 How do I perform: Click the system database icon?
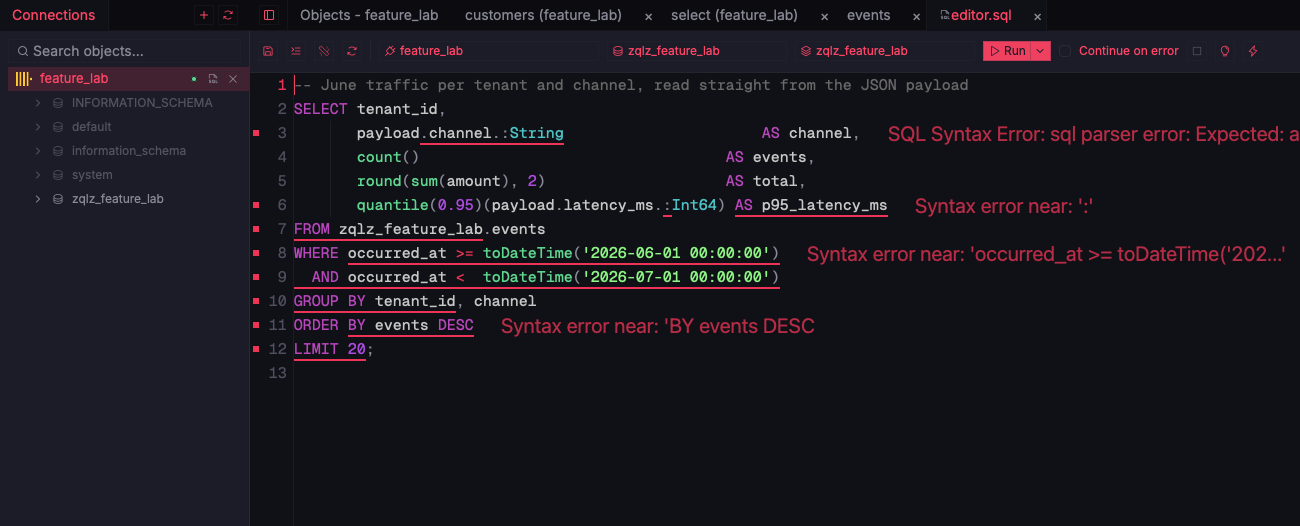click(x=58, y=175)
